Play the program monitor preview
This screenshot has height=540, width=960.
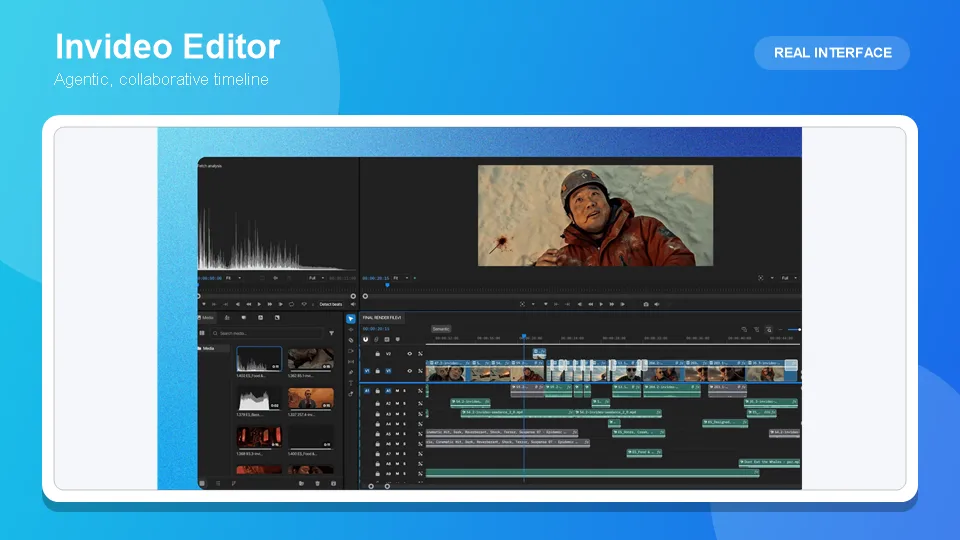pyautogui.click(x=601, y=304)
